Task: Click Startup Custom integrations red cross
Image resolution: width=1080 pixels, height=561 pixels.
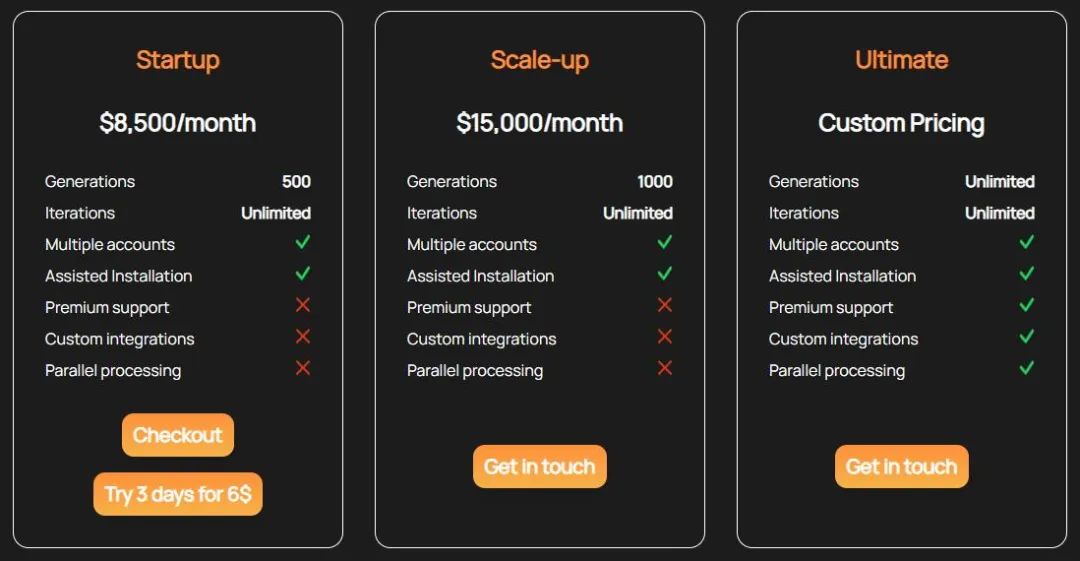Action: pyautogui.click(x=303, y=336)
